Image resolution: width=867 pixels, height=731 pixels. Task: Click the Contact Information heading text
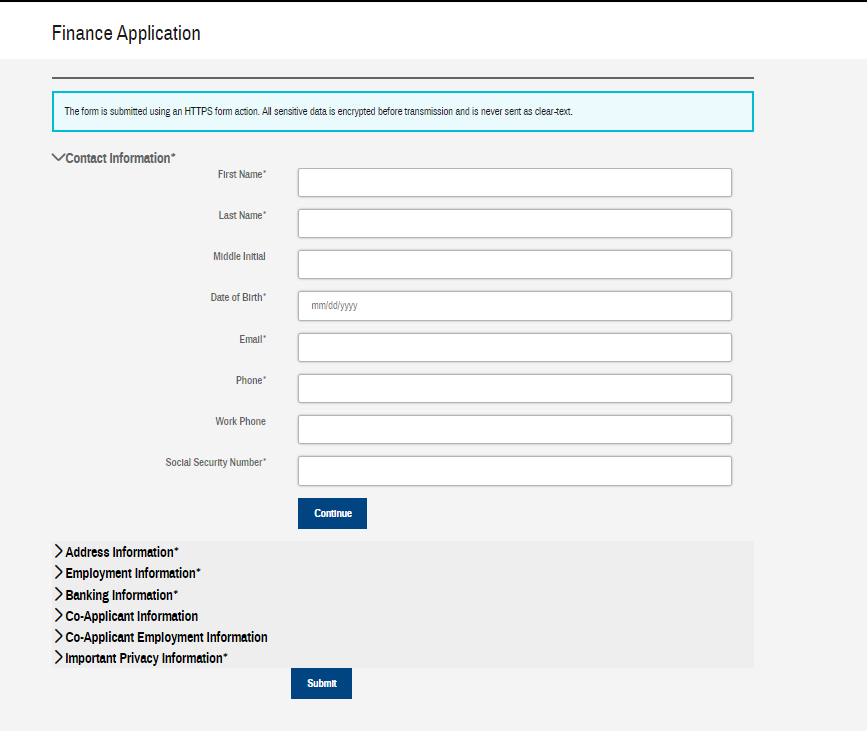(x=121, y=158)
